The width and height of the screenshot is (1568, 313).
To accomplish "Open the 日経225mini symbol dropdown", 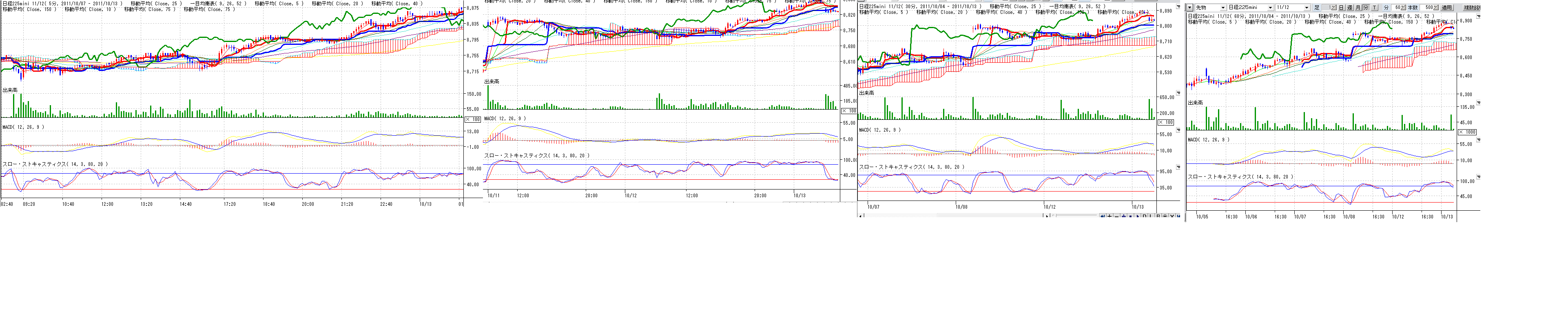I will 1270,8.
